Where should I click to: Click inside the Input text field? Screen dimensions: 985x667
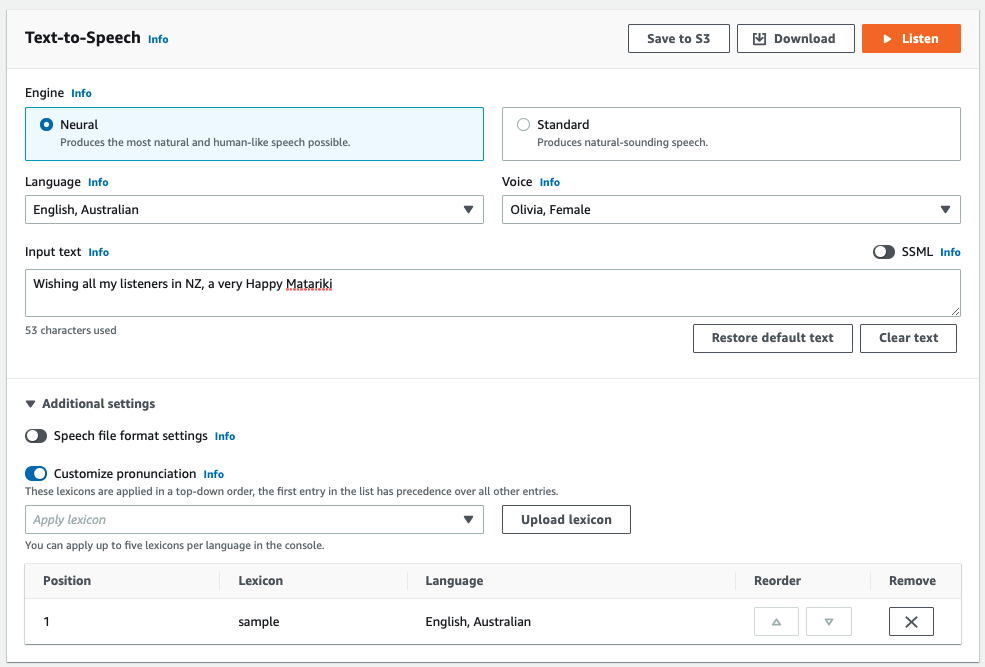[492, 293]
